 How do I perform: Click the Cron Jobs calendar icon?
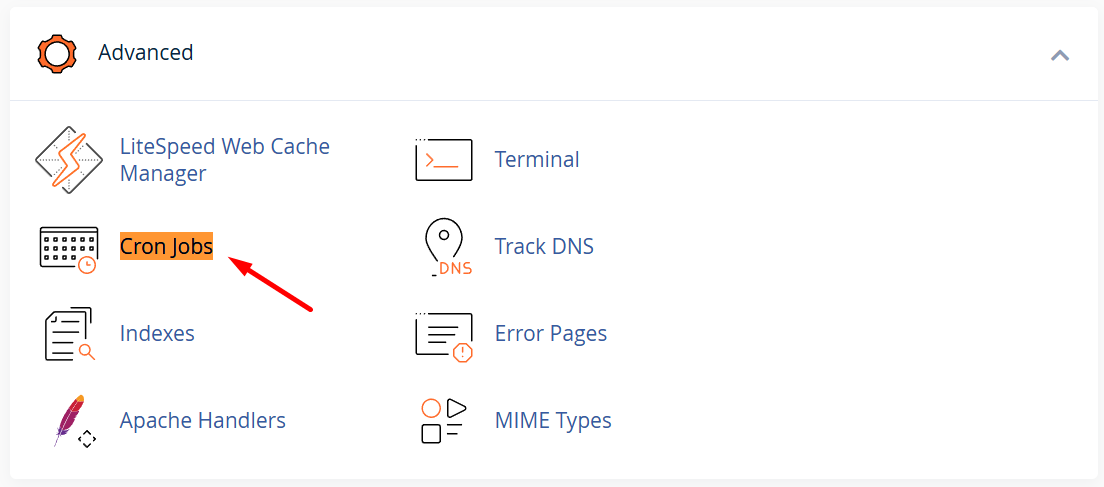tap(68, 247)
